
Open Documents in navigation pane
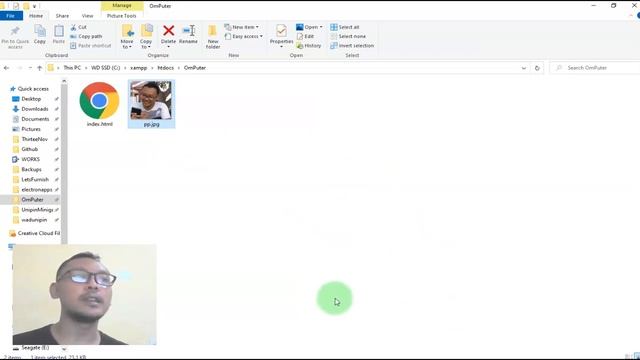pos(35,119)
